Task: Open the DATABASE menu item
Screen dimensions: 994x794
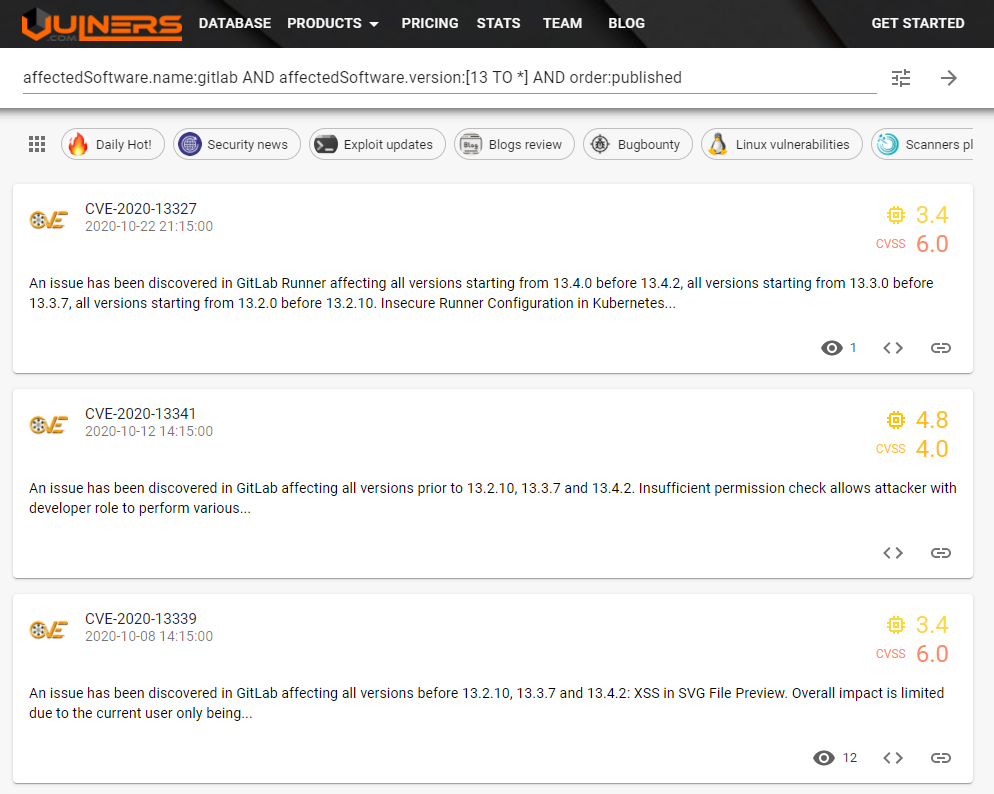Action: coord(235,23)
